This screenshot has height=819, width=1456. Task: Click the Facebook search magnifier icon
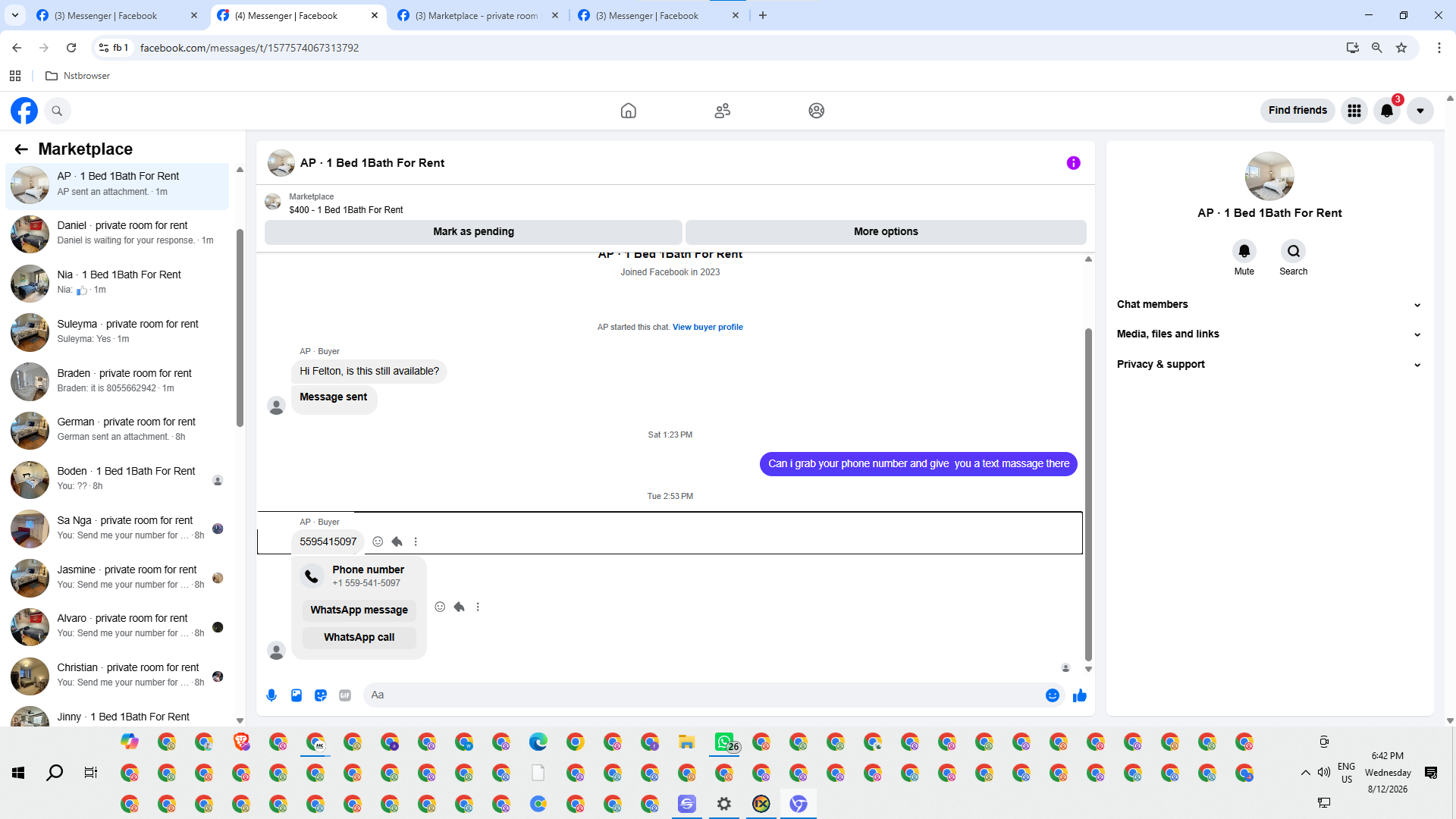[57, 111]
